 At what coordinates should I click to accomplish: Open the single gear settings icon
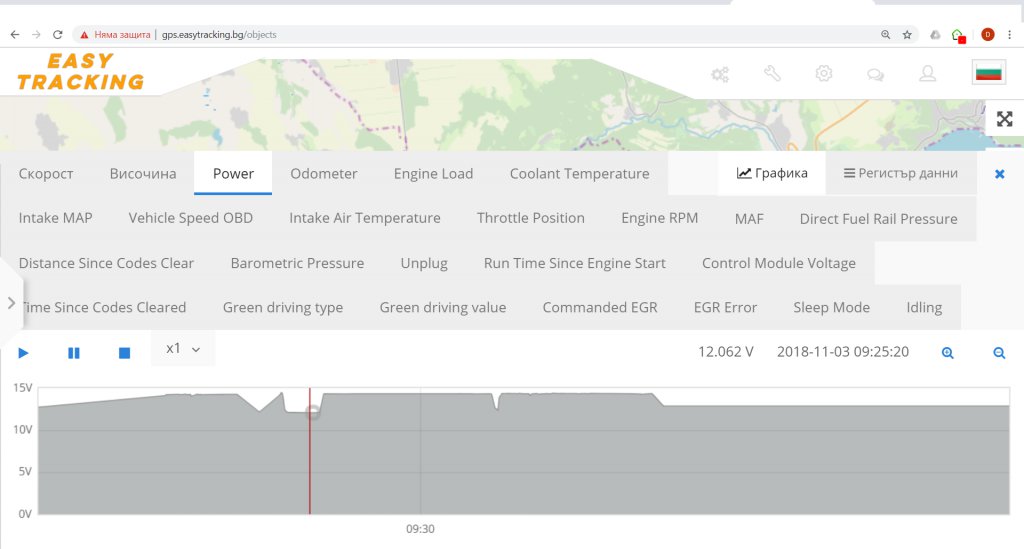(x=824, y=74)
